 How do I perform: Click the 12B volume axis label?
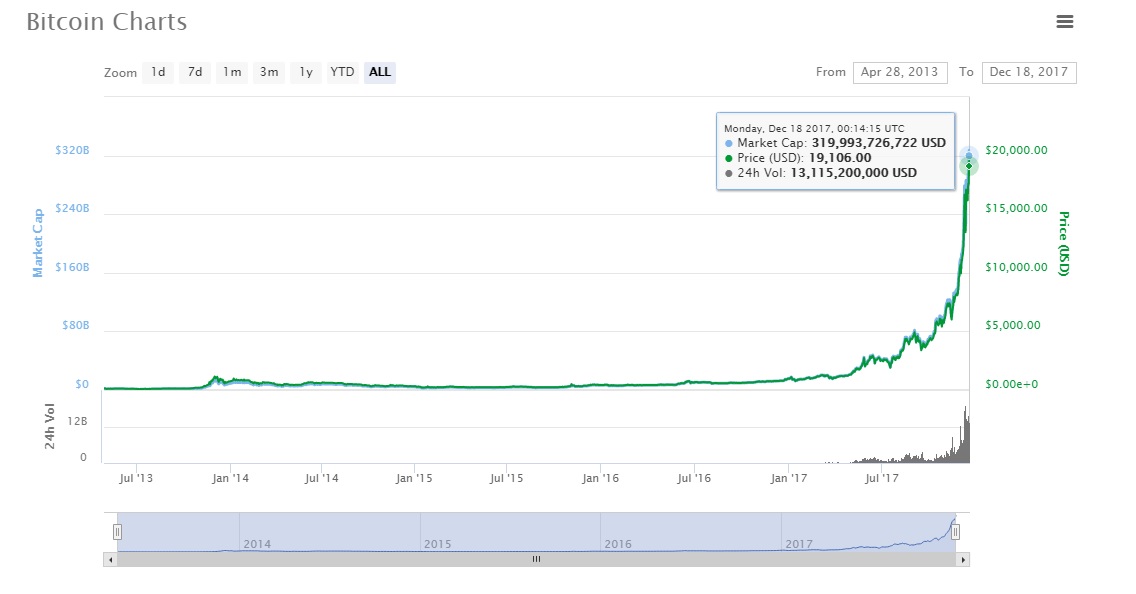tap(78, 422)
